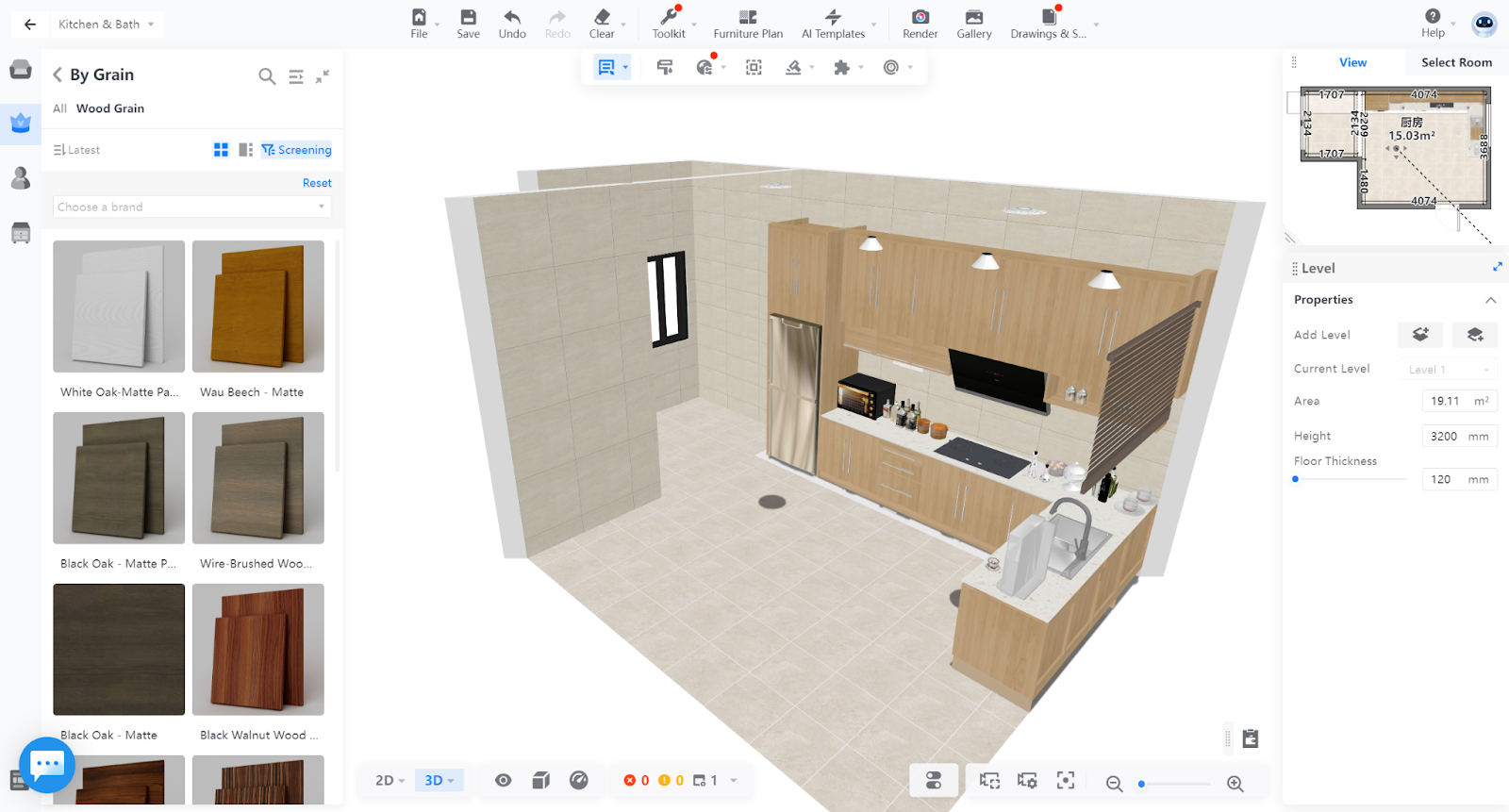Select the Wood Grain category tab

110,108
